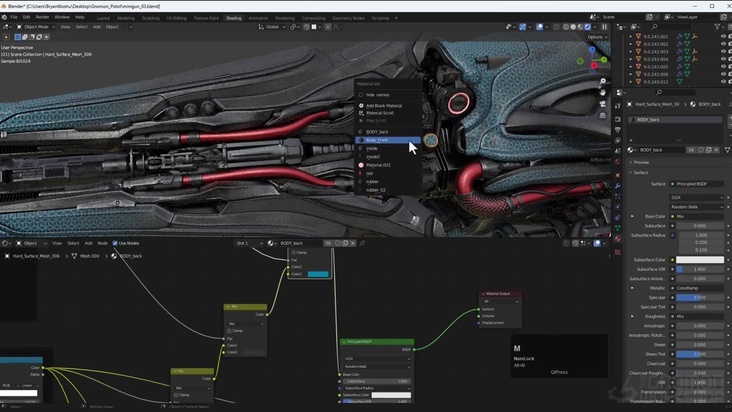Open the Render menu

point(42,17)
